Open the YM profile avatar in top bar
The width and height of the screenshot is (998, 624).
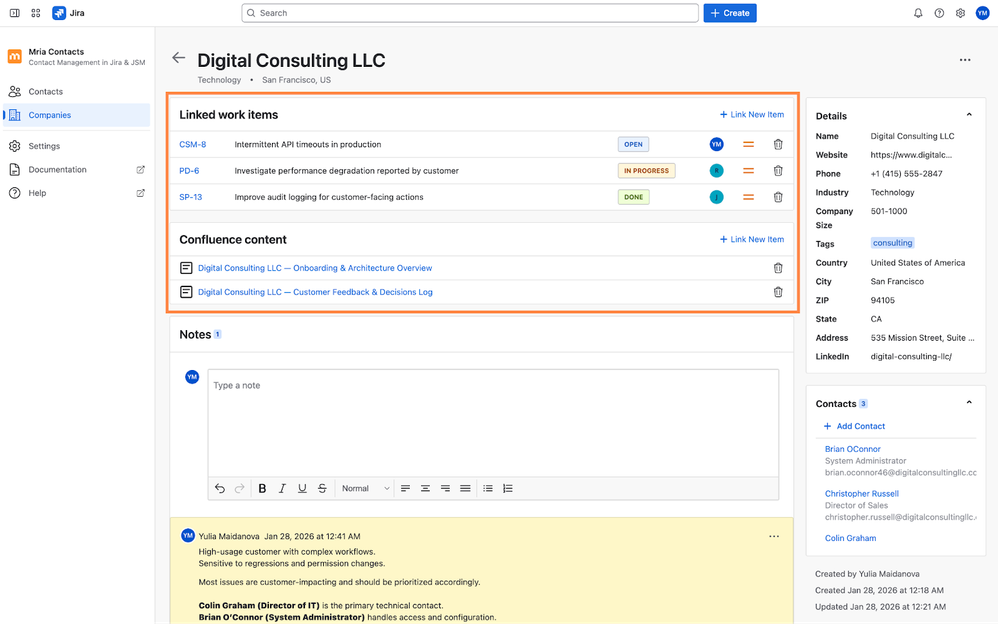click(982, 13)
